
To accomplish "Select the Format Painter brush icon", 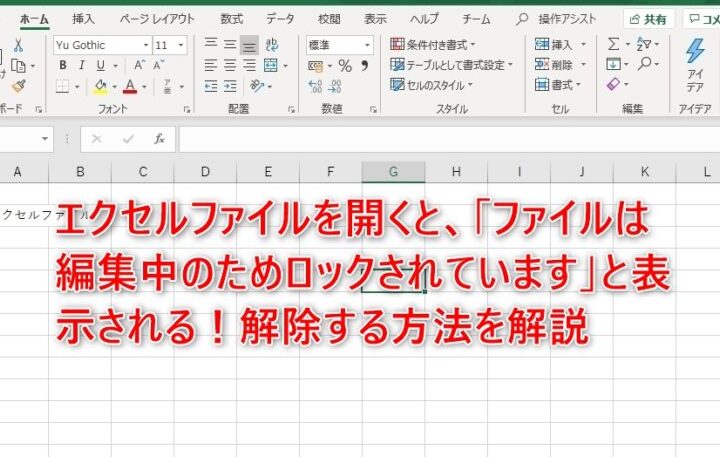I will (x=18, y=87).
